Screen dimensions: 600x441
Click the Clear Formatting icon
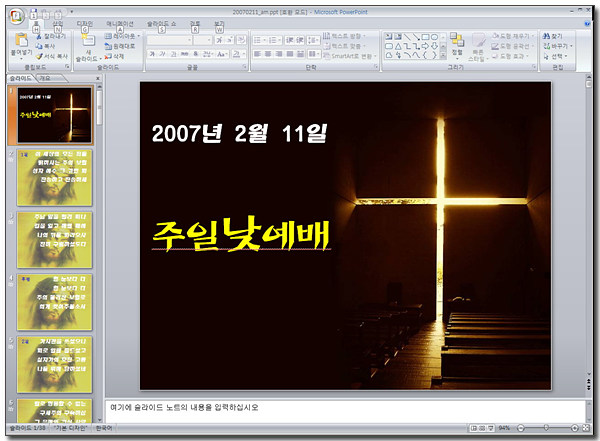[241, 40]
